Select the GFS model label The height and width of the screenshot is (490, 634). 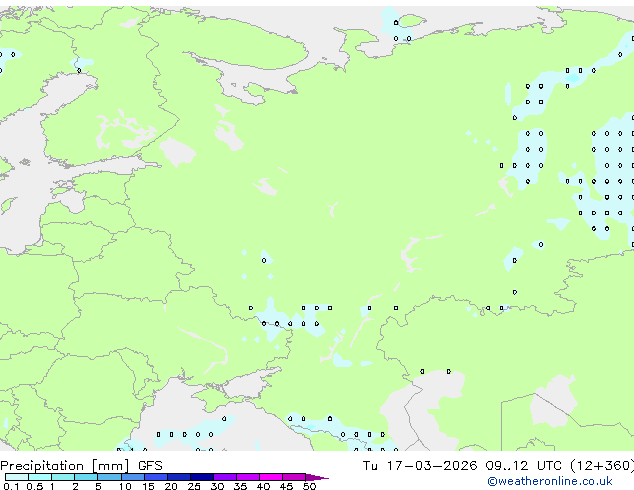pyautogui.click(x=150, y=465)
